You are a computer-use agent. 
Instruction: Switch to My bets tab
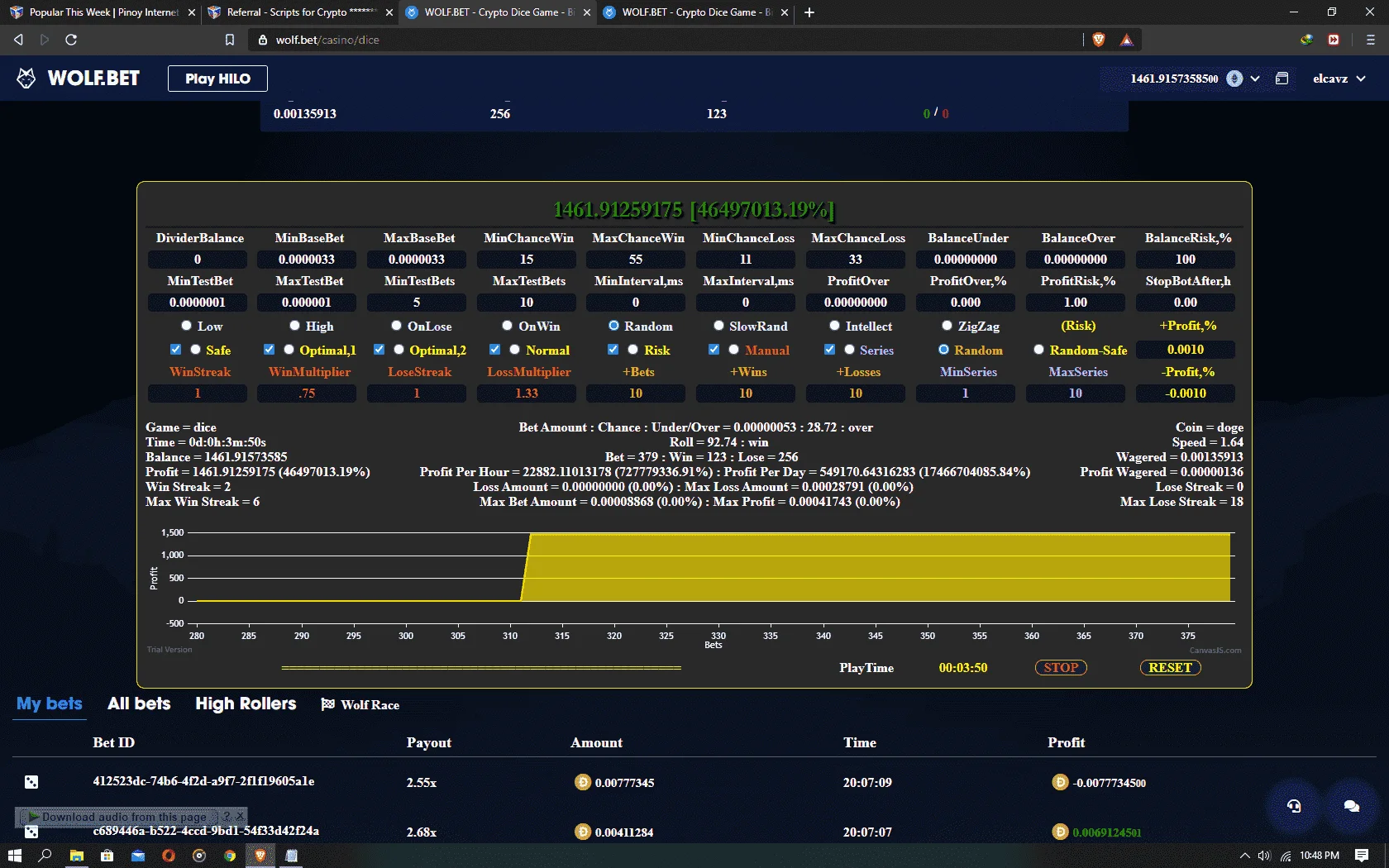[50, 703]
